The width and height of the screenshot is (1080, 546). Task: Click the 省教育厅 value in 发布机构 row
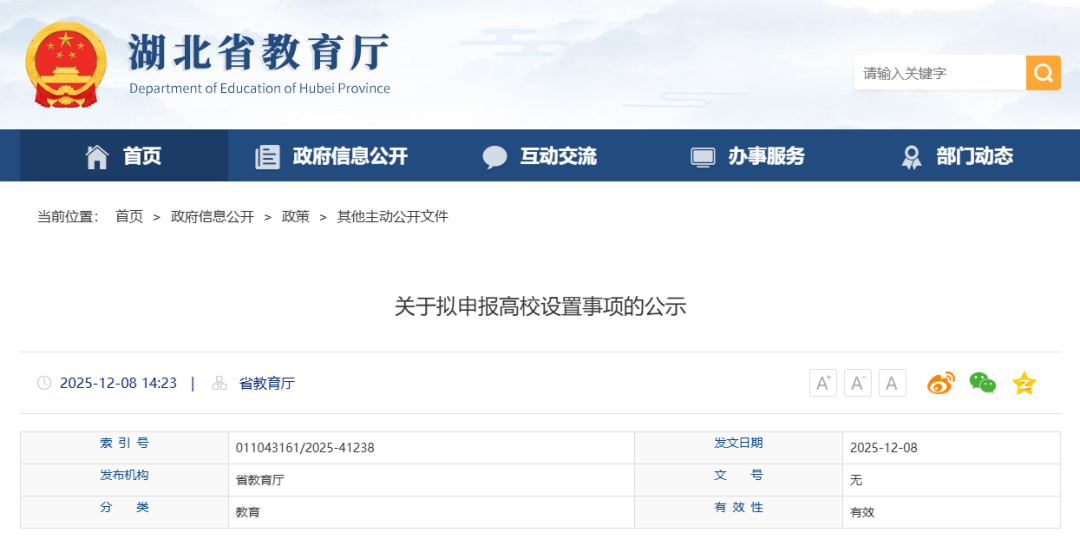coord(260,480)
